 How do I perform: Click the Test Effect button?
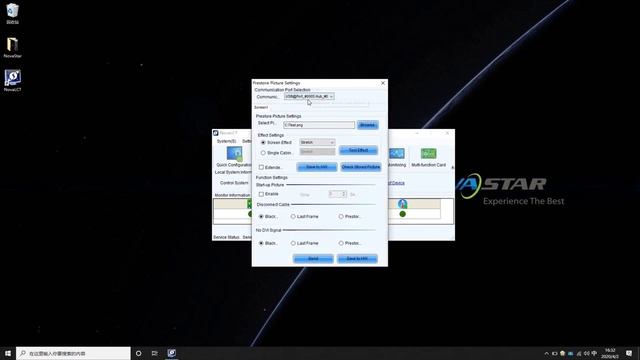(x=358, y=150)
